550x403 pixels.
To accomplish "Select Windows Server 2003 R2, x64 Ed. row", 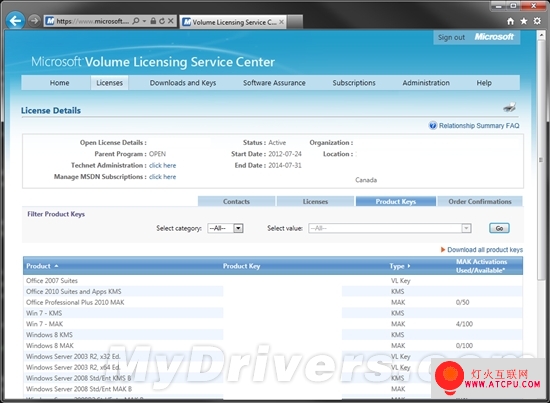I will coord(273,368).
